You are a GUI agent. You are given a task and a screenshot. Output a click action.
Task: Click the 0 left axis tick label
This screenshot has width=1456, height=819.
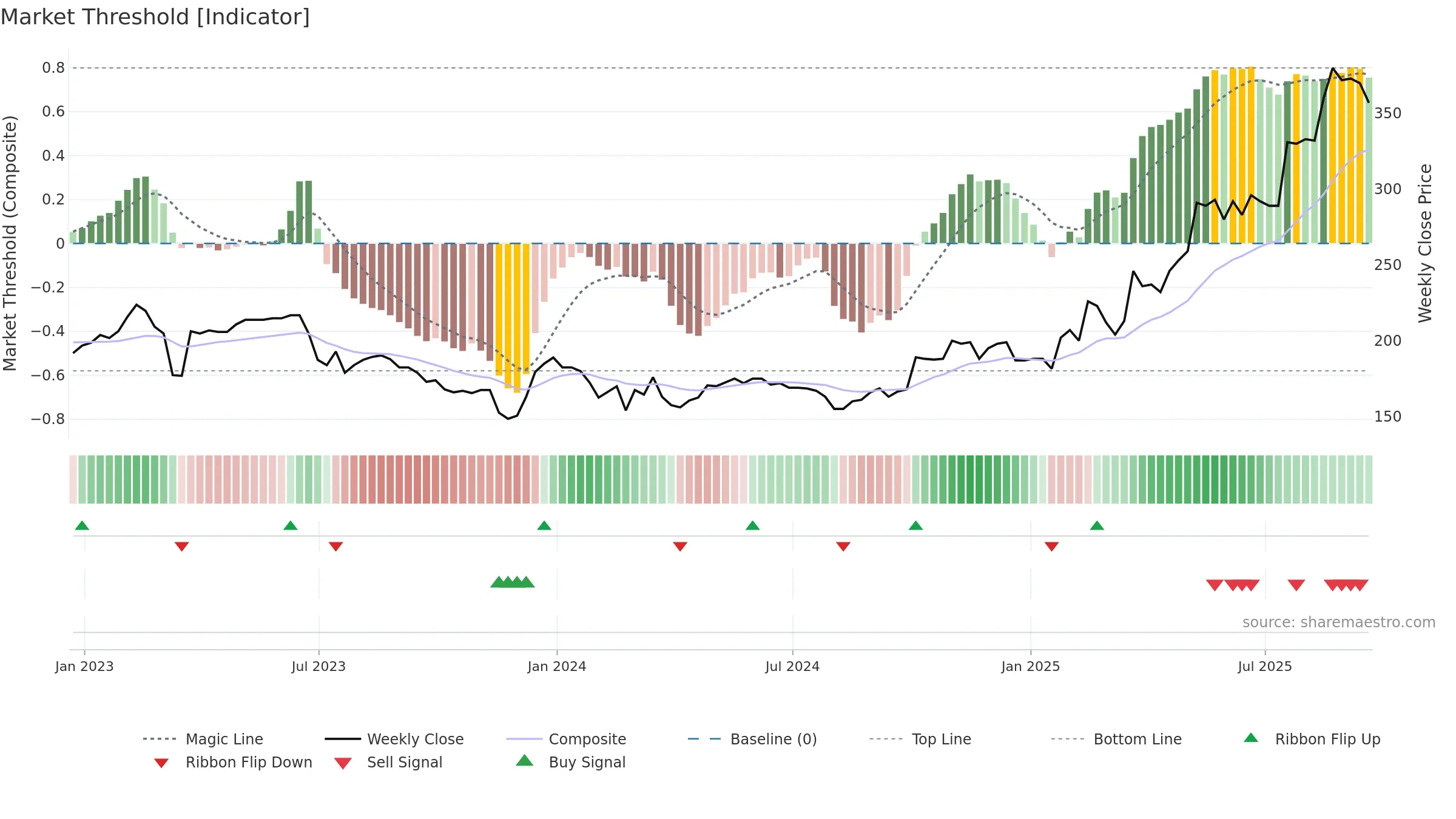tap(60, 243)
